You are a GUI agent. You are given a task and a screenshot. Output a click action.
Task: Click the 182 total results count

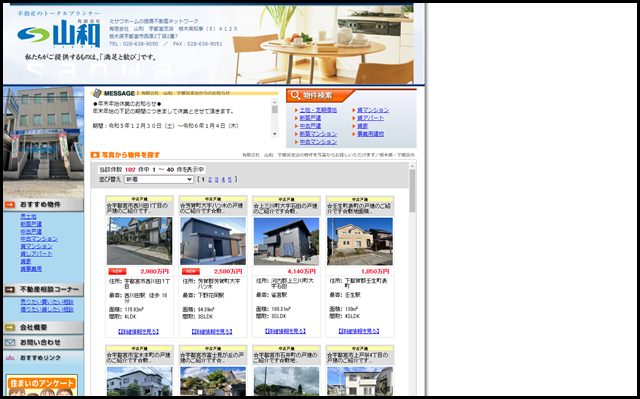[x=130, y=170]
